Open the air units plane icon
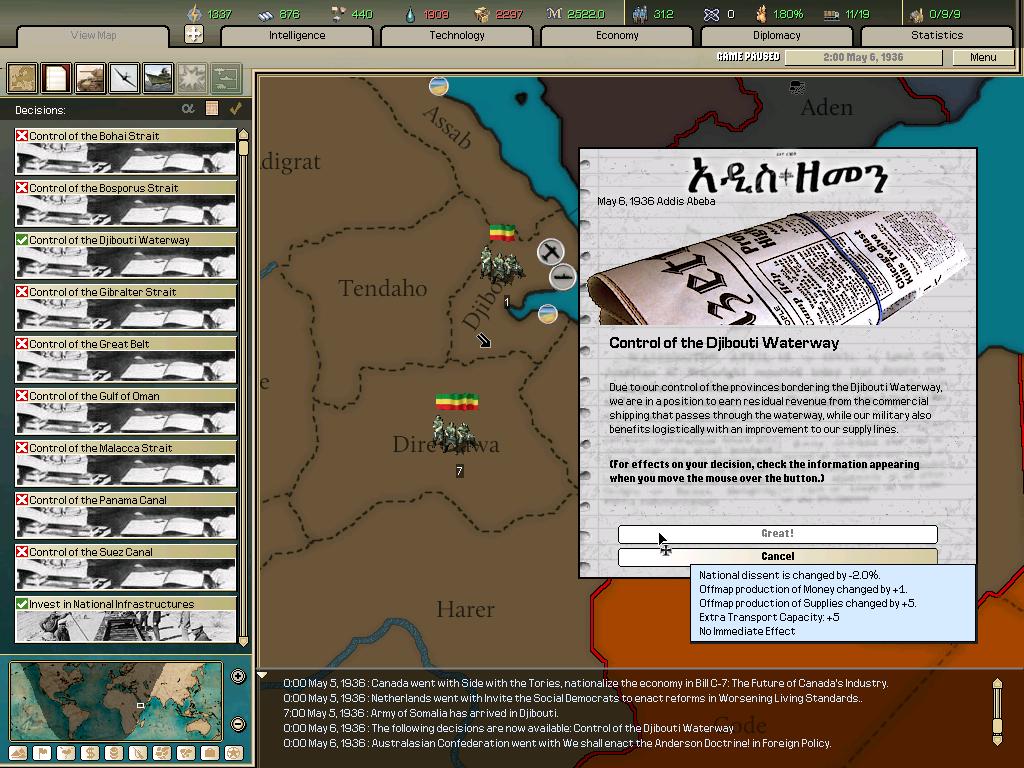The height and width of the screenshot is (768, 1024). coord(123,78)
